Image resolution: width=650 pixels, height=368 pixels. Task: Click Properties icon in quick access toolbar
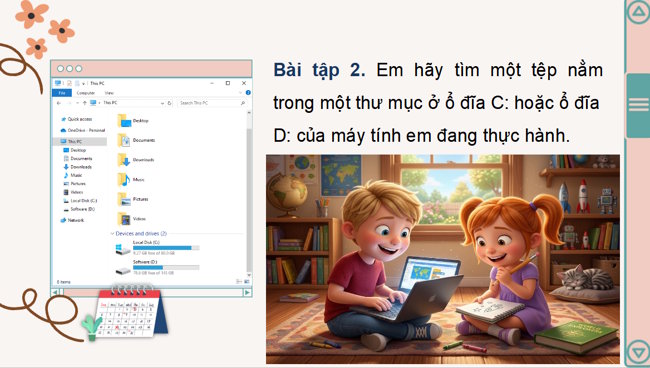[x=69, y=83]
